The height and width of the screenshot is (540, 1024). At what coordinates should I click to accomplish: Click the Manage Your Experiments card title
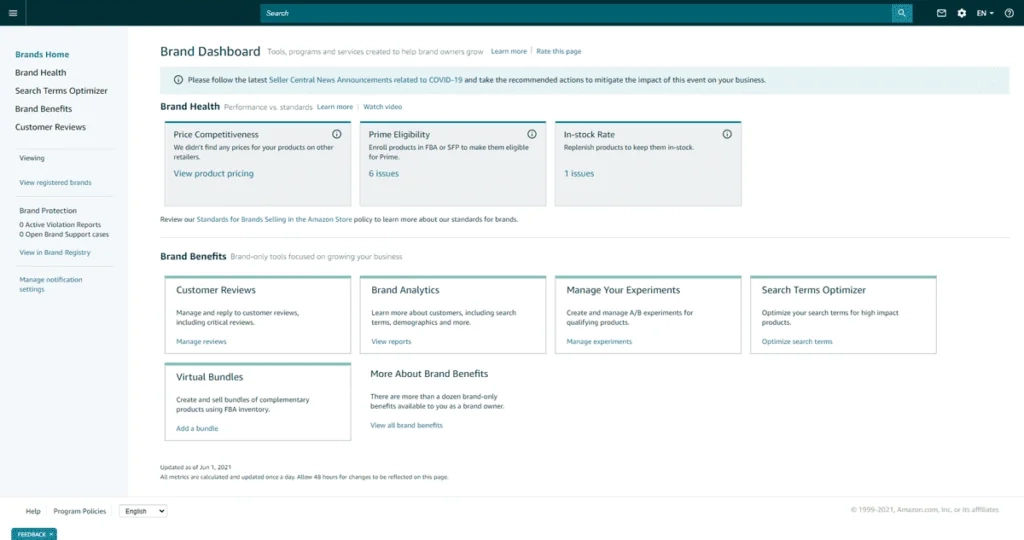tap(623, 290)
